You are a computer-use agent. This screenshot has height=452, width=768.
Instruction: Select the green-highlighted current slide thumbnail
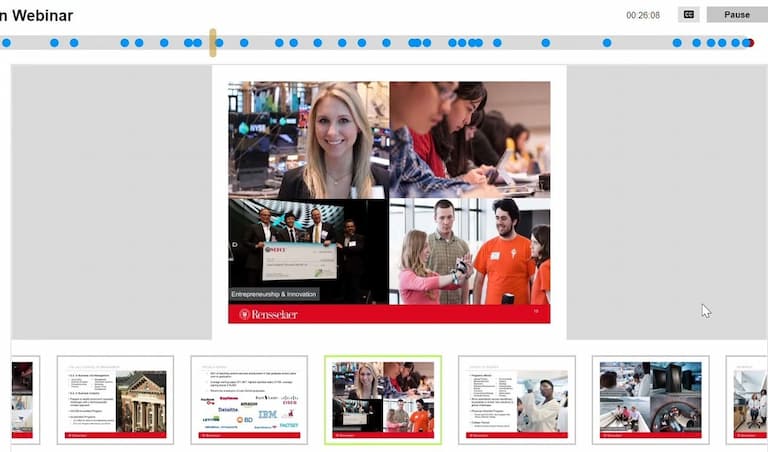coord(383,400)
